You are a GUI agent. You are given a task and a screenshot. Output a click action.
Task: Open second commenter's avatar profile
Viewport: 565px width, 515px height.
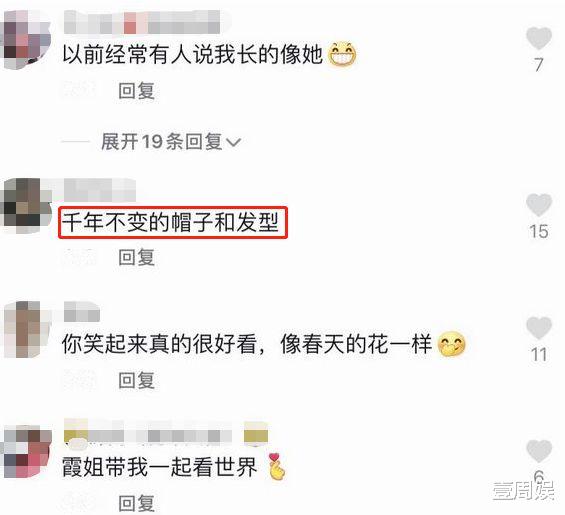tap(26, 205)
